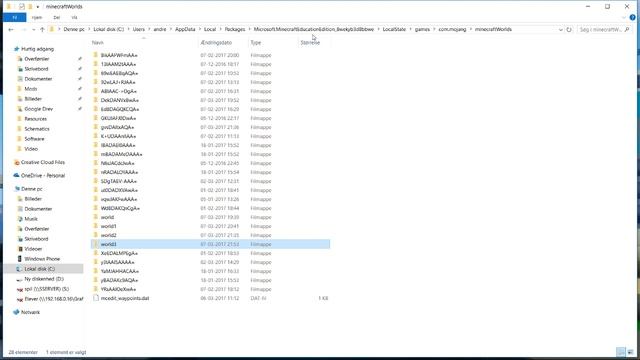Click the 1 KB size cell
The width and height of the screenshot is (640, 360).
(x=323, y=298)
